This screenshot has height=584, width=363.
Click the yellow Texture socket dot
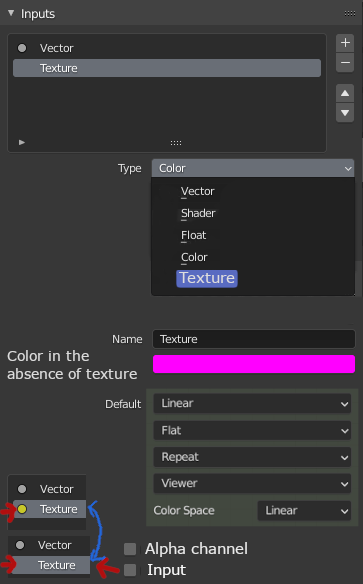coord(22,509)
